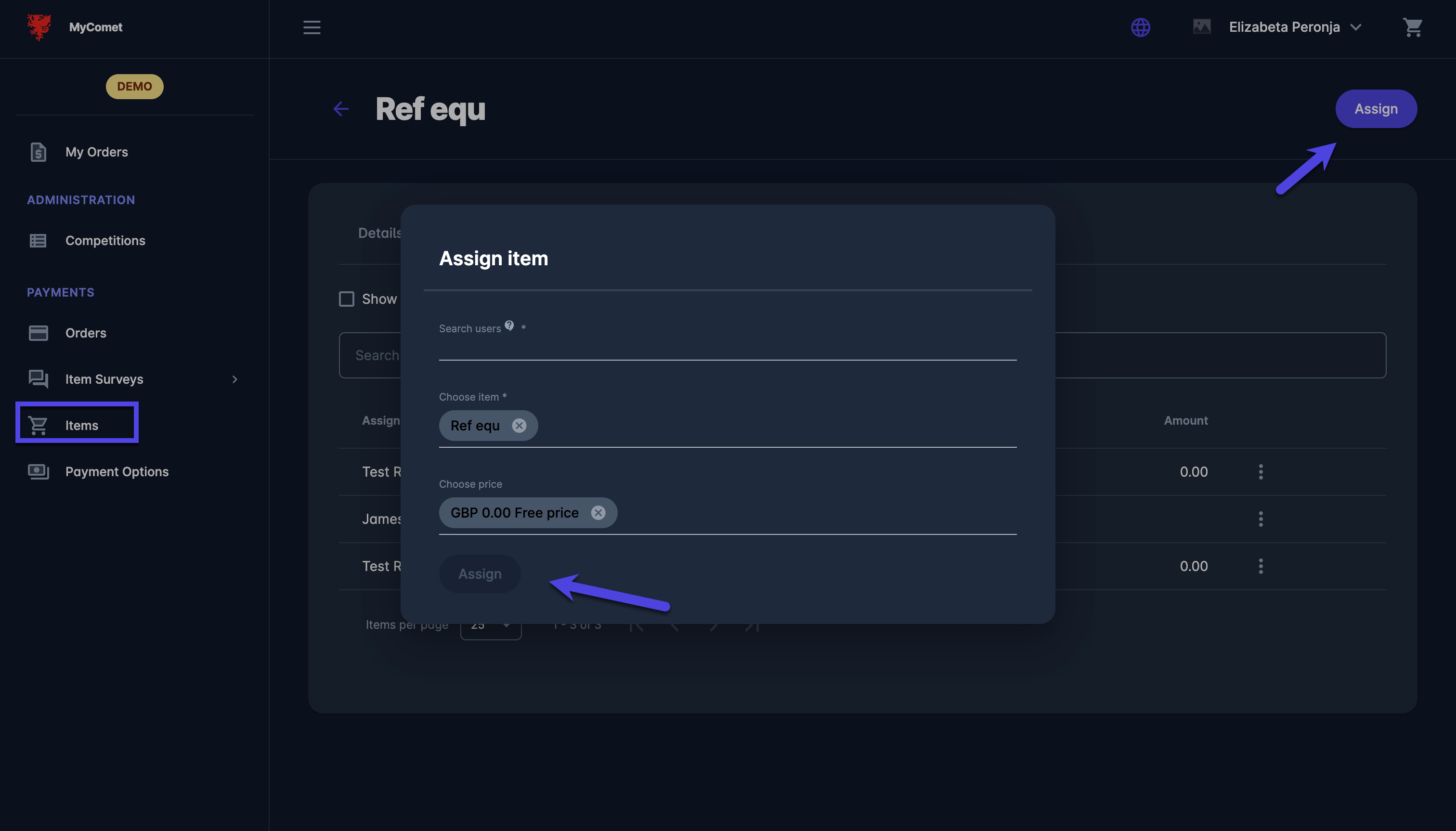Remove the GBP 0.00 Free price chip
The height and width of the screenshot is (831, 1456).
click(598, 513)
